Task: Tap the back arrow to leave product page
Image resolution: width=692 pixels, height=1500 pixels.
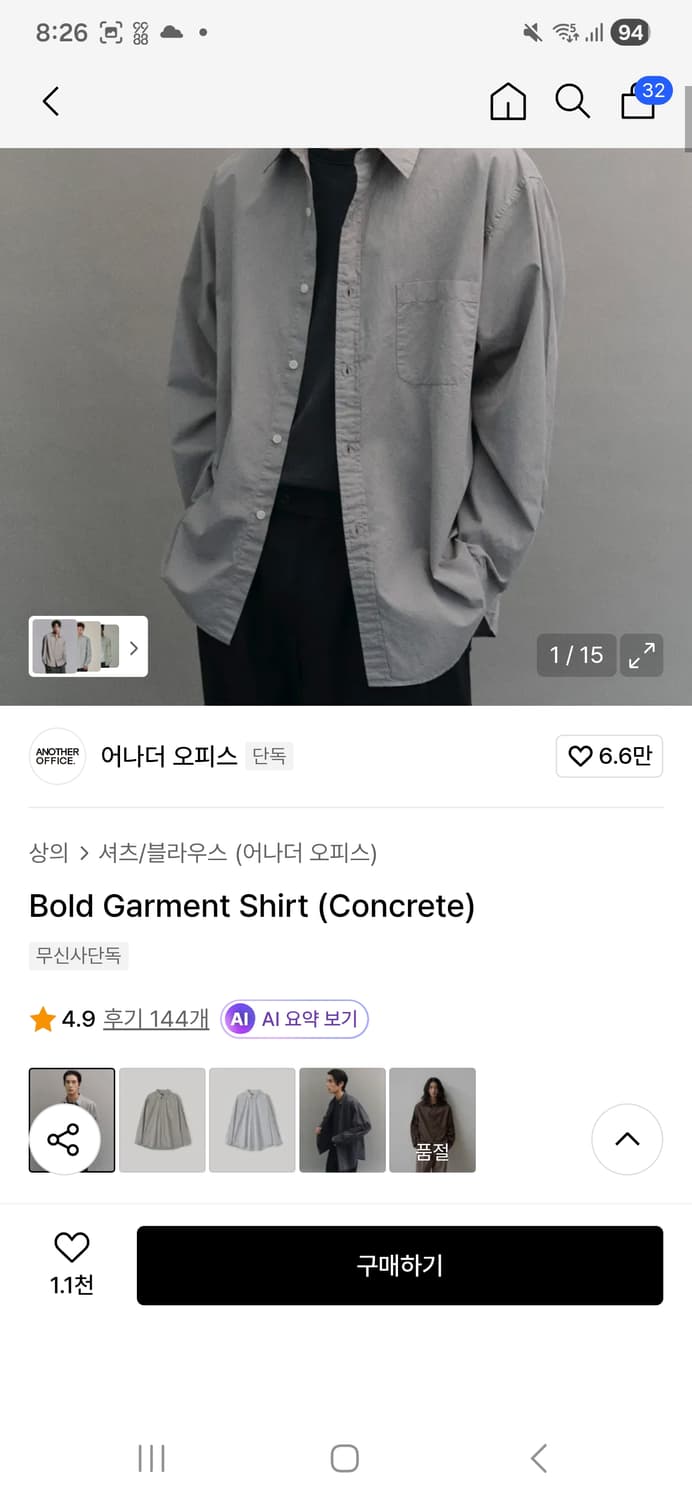Action: click(50, 101)
